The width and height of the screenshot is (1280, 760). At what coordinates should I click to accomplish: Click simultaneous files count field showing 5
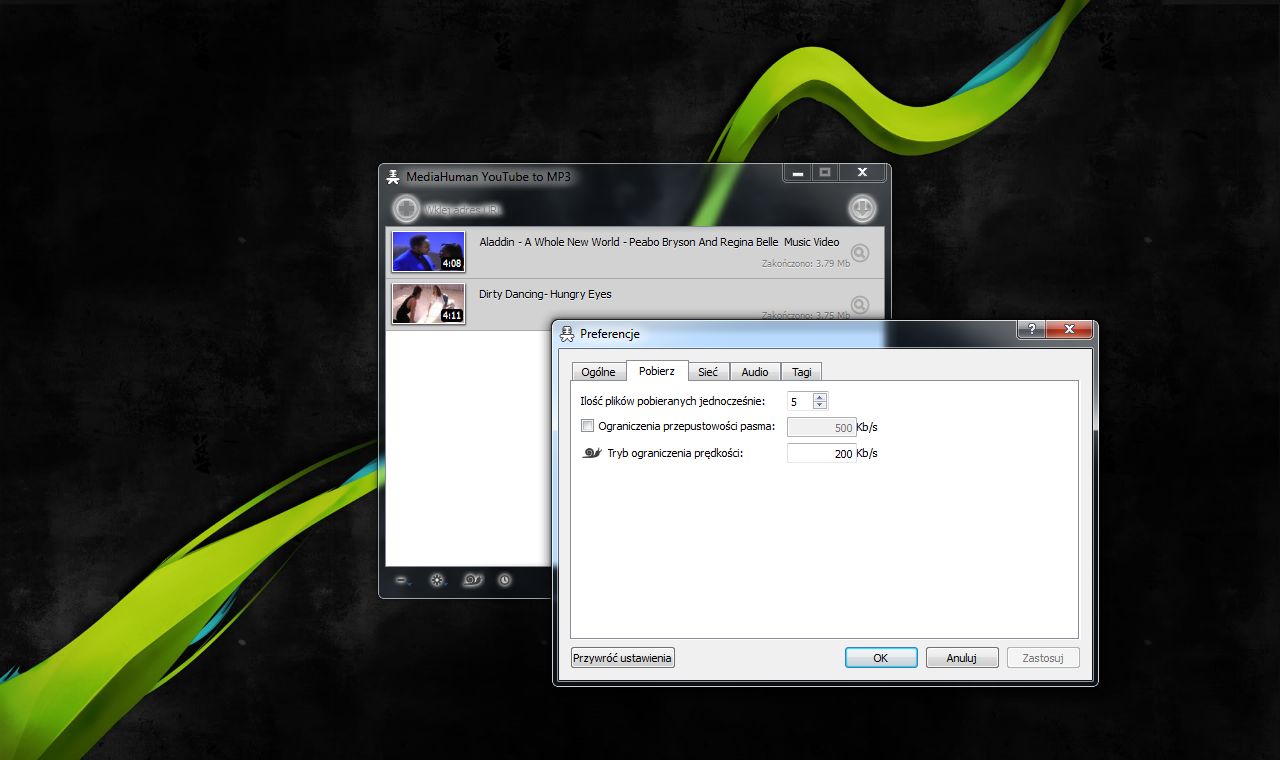coord(800,401)
